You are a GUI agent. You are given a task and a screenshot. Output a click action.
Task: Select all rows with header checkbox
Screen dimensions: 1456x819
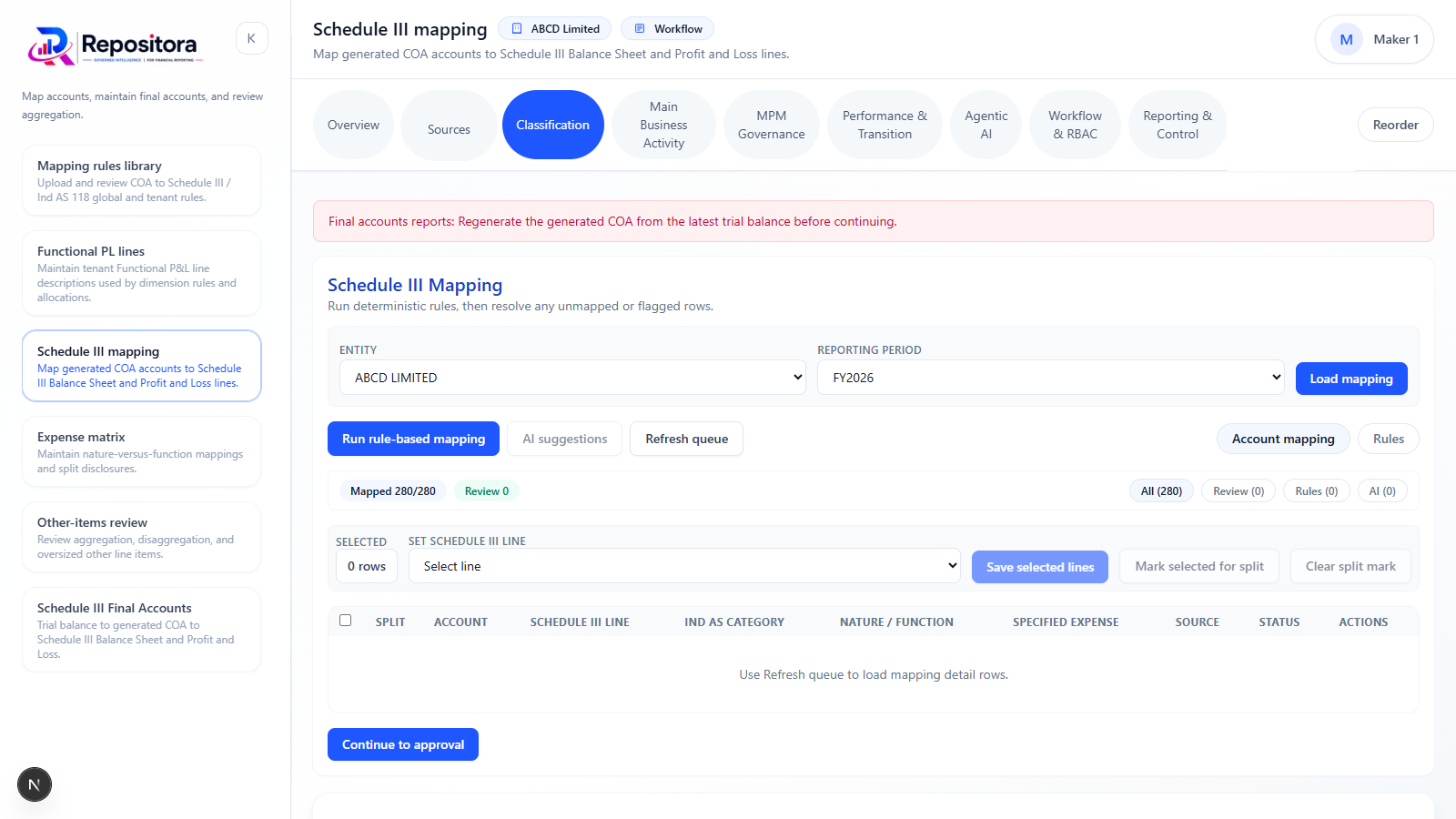pos(346,621)
